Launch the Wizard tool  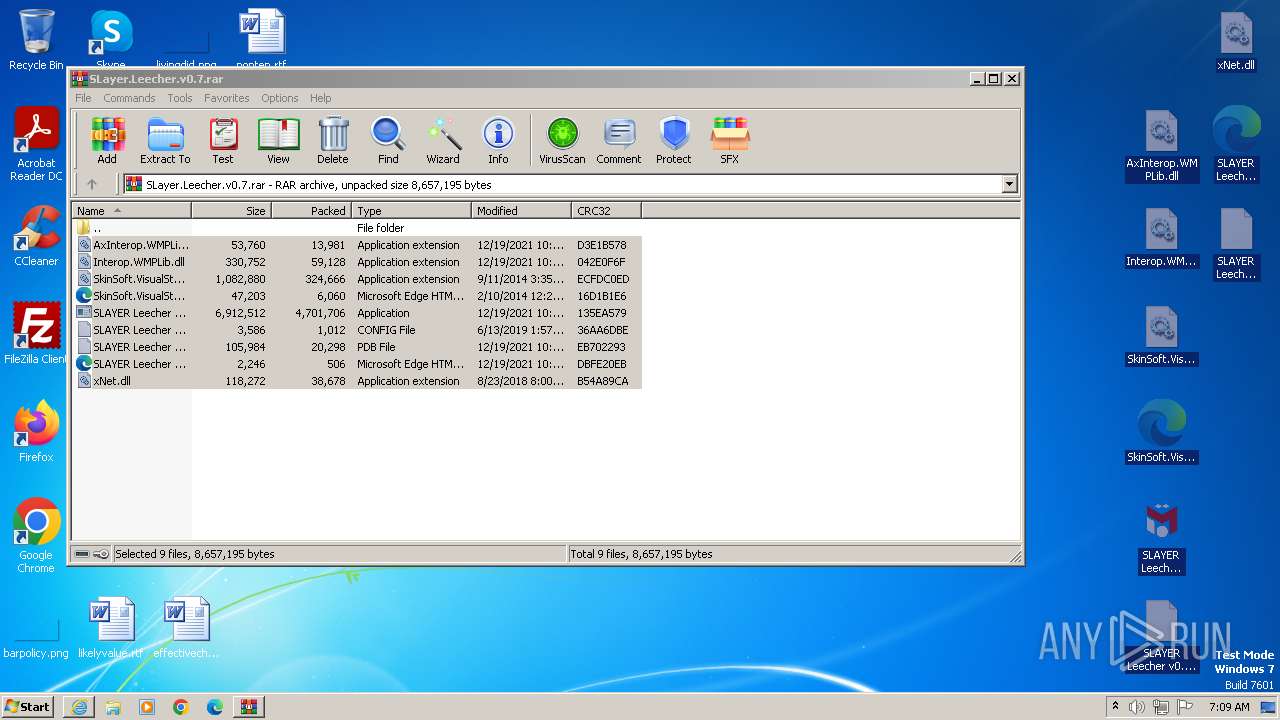(x=443, y=140)
